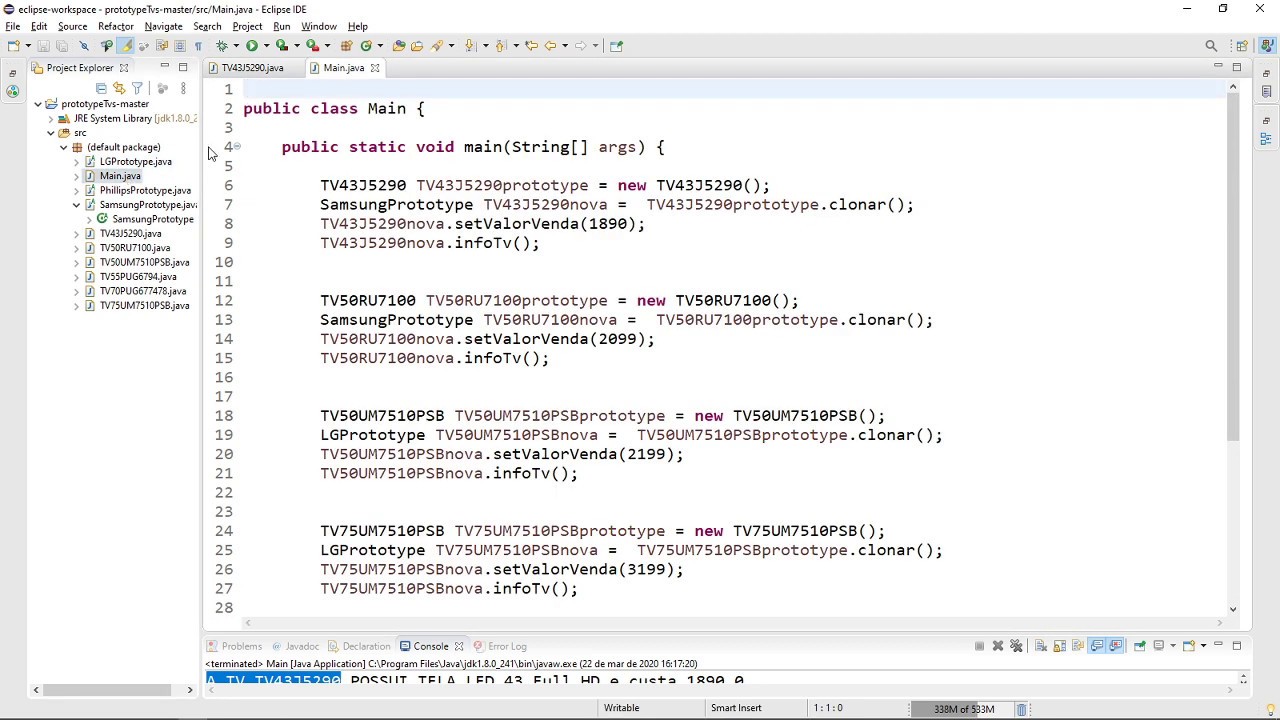Viewport: 1280px width, 720px height.
Task: Open Project Explorer View Menu dots
Action: [183, 88]
